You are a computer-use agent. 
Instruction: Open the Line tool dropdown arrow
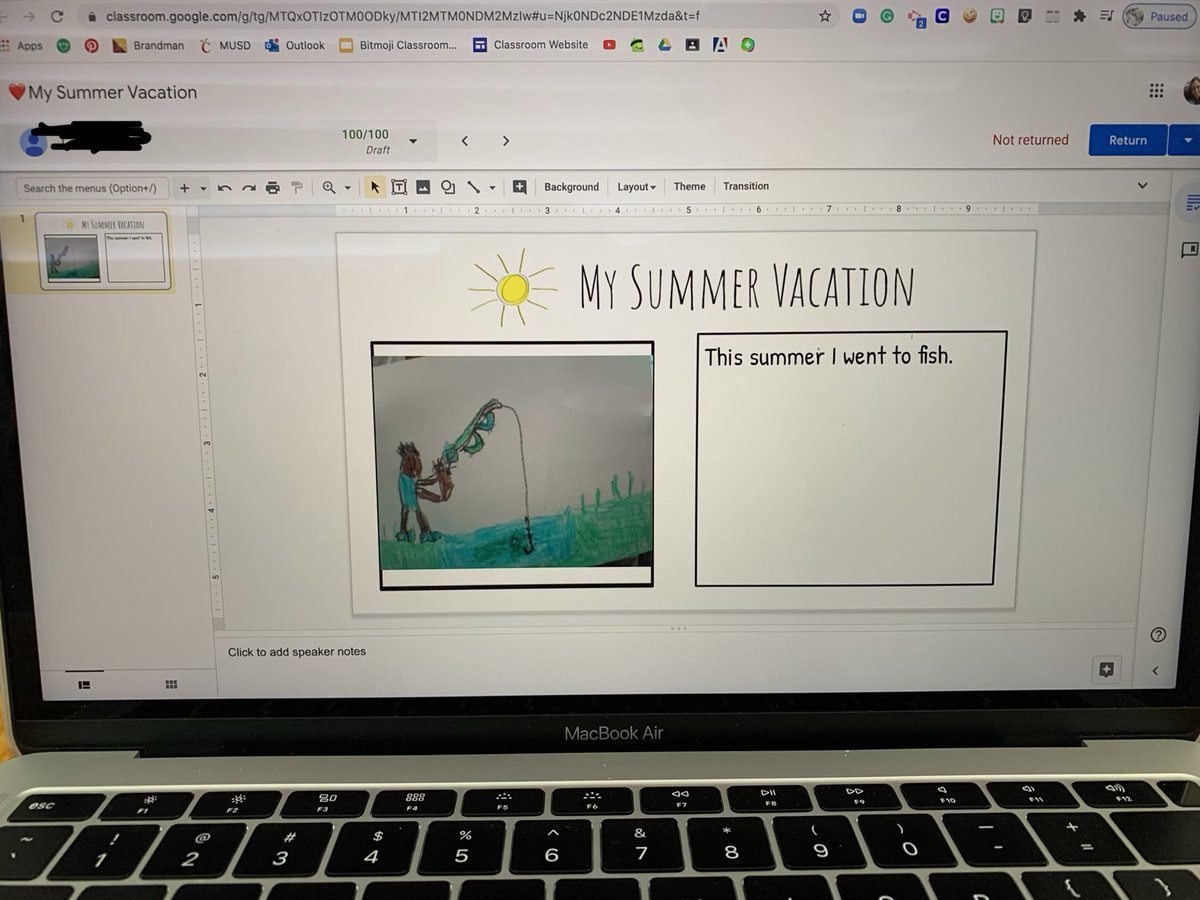492,188
